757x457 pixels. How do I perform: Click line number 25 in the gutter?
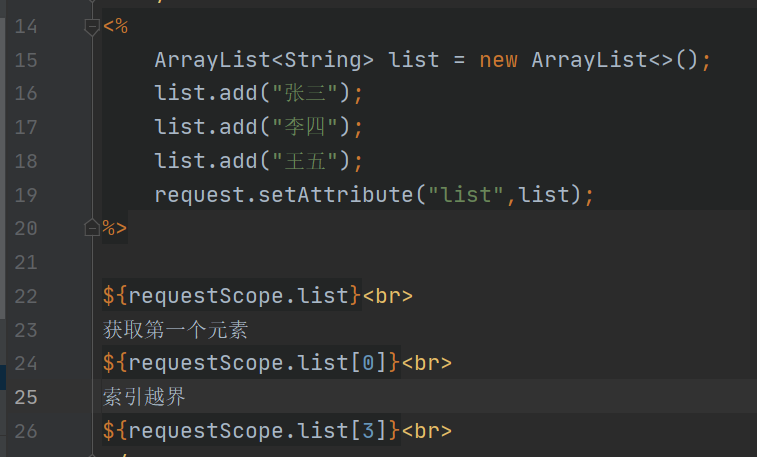(26, 397)
